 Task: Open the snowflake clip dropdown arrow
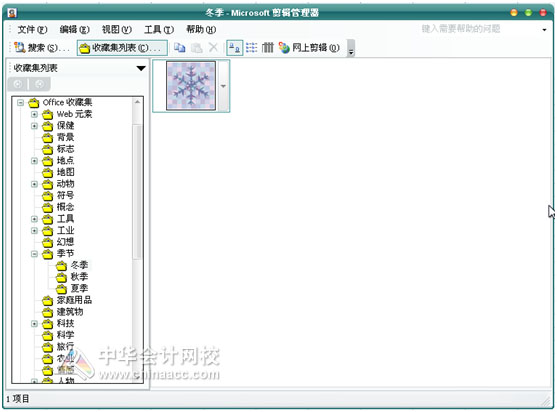223,86
